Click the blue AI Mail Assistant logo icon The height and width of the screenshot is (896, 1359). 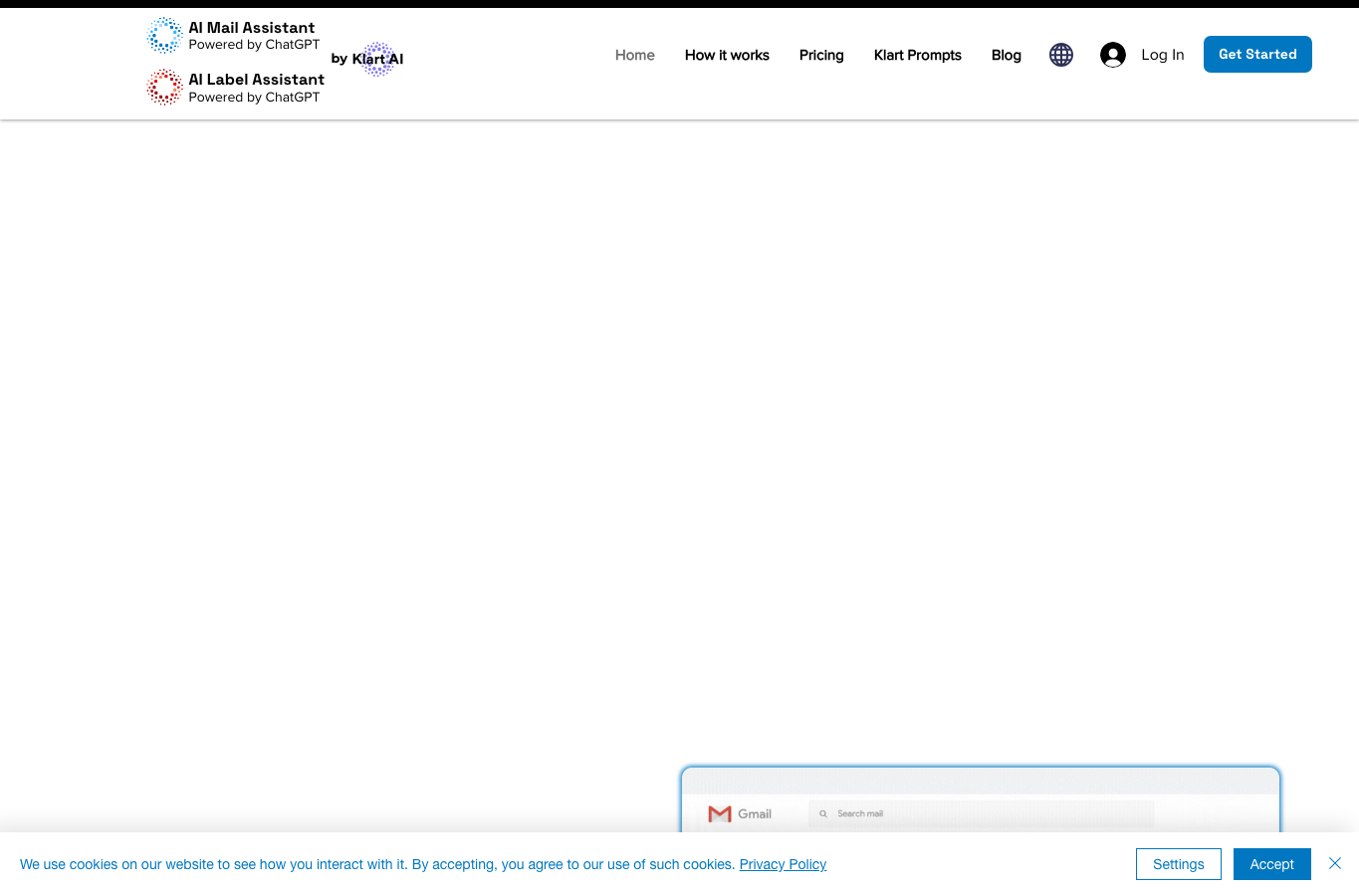[x=164, y=35]
